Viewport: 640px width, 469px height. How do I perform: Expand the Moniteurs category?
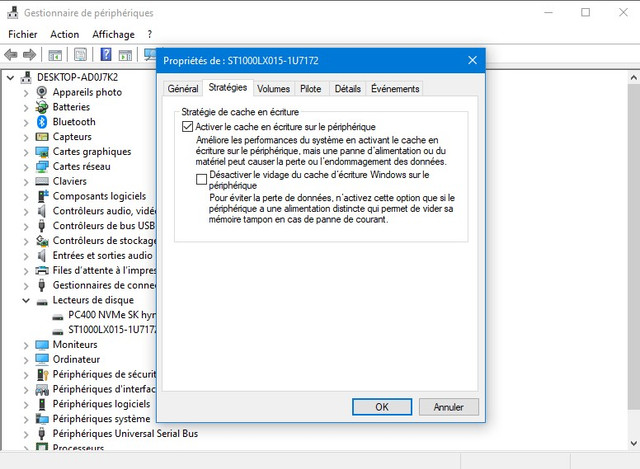(26, 345)
